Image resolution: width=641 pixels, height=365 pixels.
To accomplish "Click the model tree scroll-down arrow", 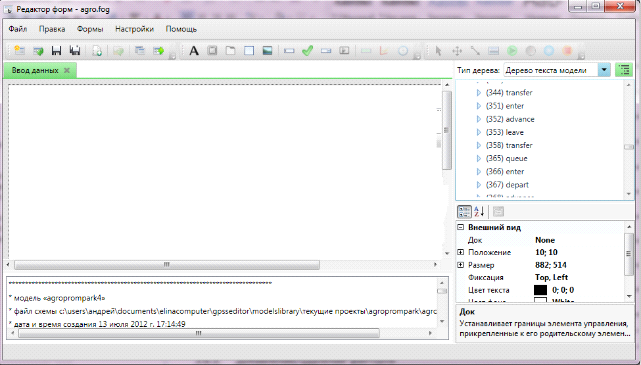I will 629,194.
